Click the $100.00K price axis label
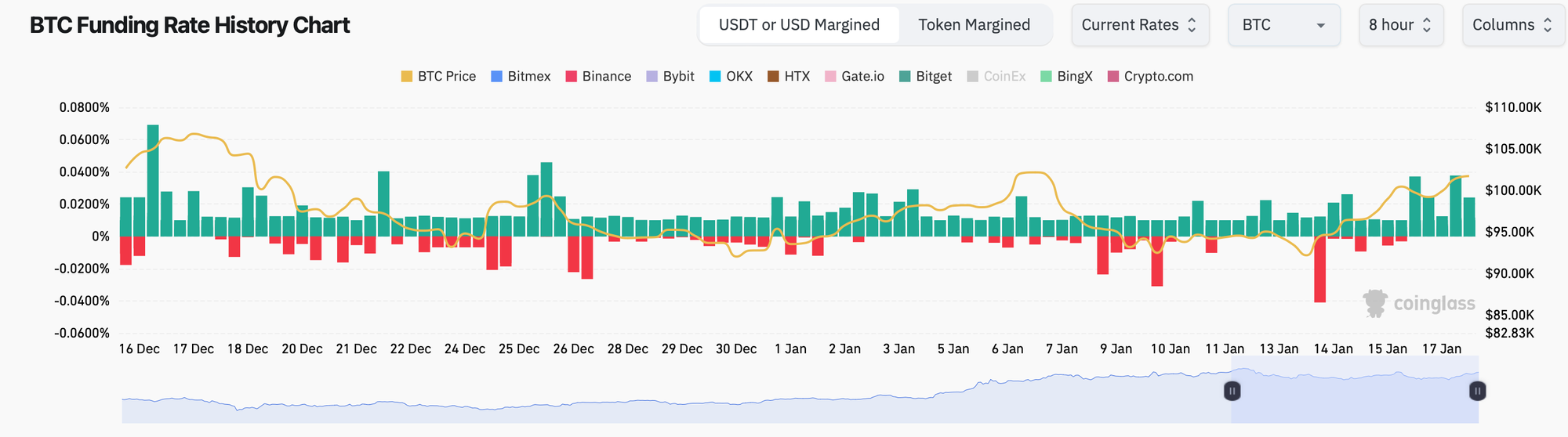Image resolution: width=1568 pixels, height=437 pixels. pos(1513,190)
